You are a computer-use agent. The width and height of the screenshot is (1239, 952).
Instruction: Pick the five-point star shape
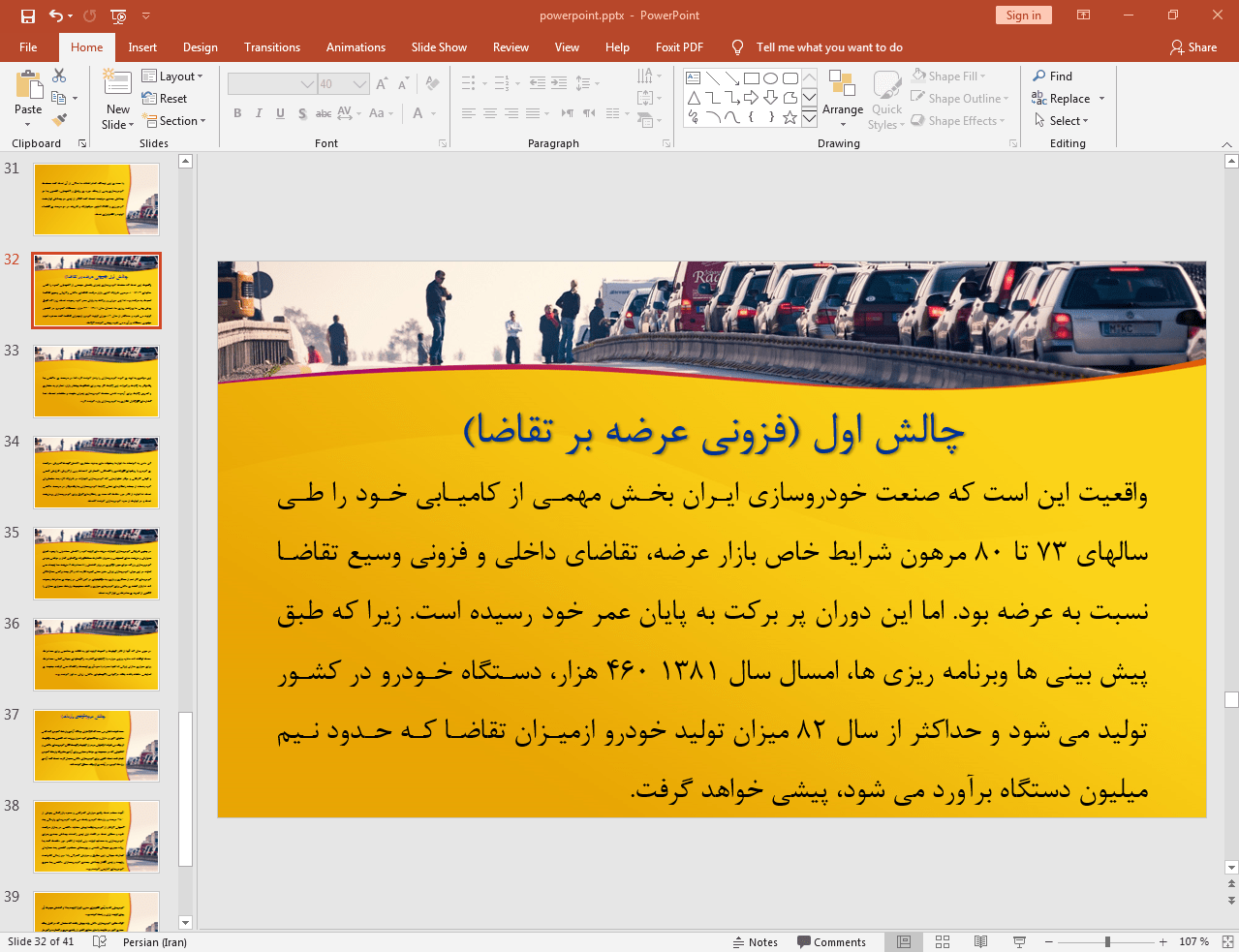[790, 117]
